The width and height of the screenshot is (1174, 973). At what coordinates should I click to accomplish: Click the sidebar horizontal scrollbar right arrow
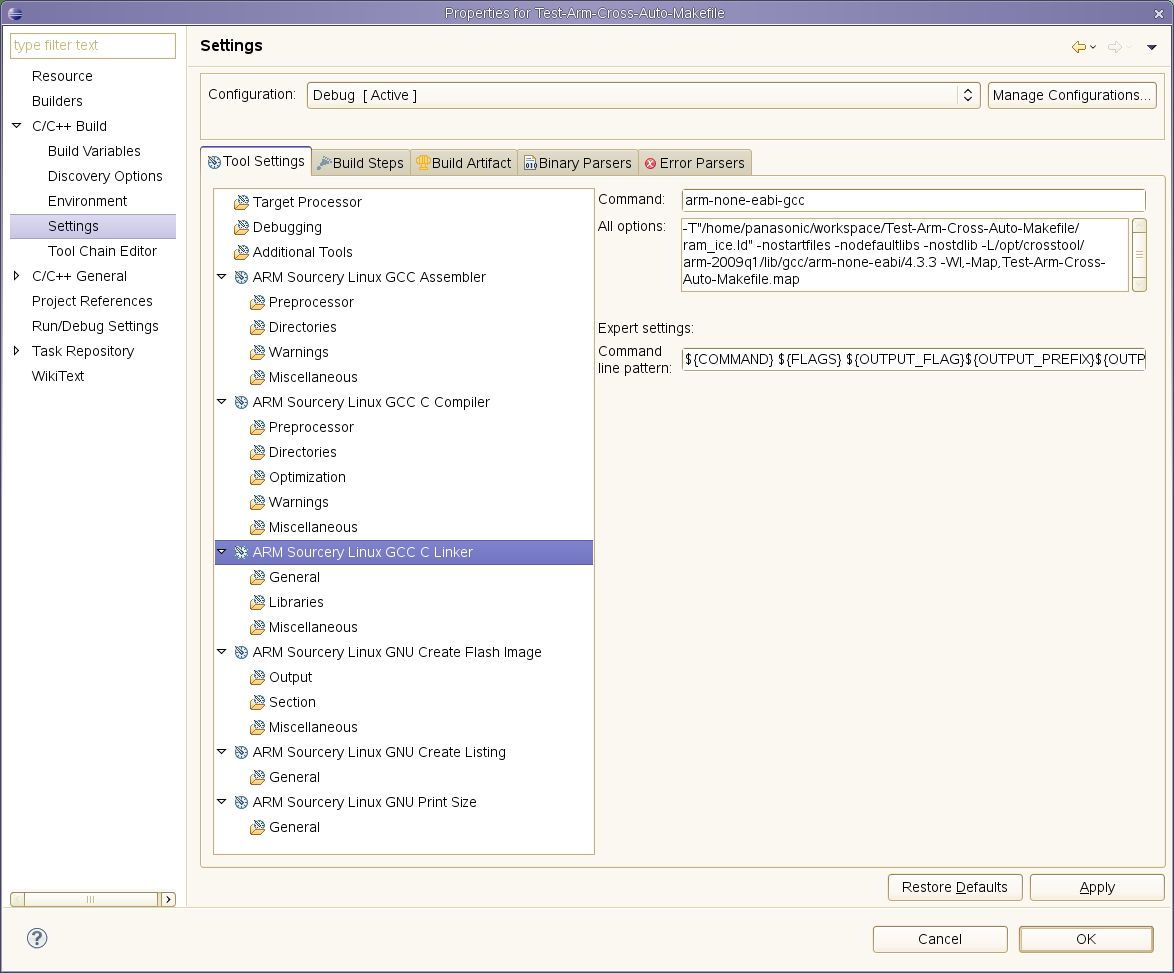click(x=168, y=899)
